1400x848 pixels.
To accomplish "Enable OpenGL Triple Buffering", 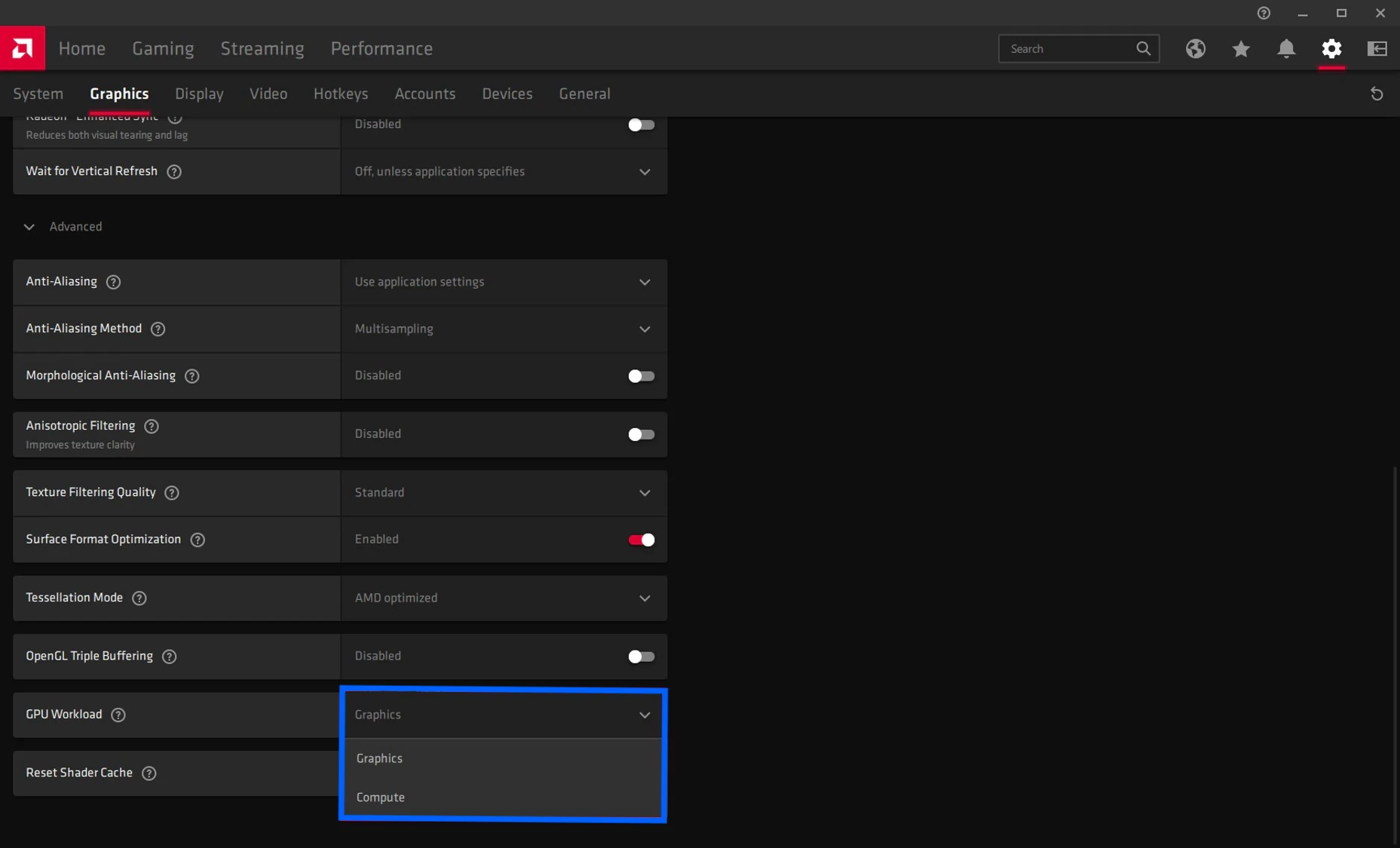I will [x=642, y=657].
